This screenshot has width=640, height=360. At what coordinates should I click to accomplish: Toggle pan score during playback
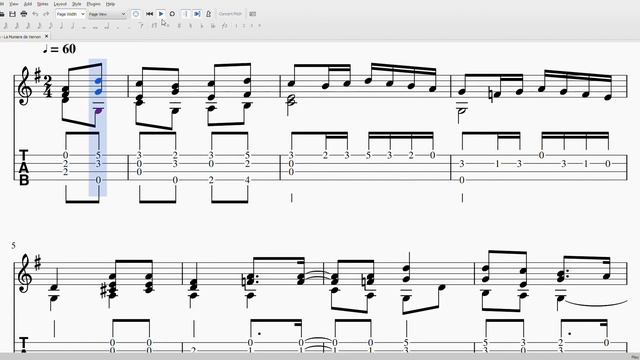(197, 14)
